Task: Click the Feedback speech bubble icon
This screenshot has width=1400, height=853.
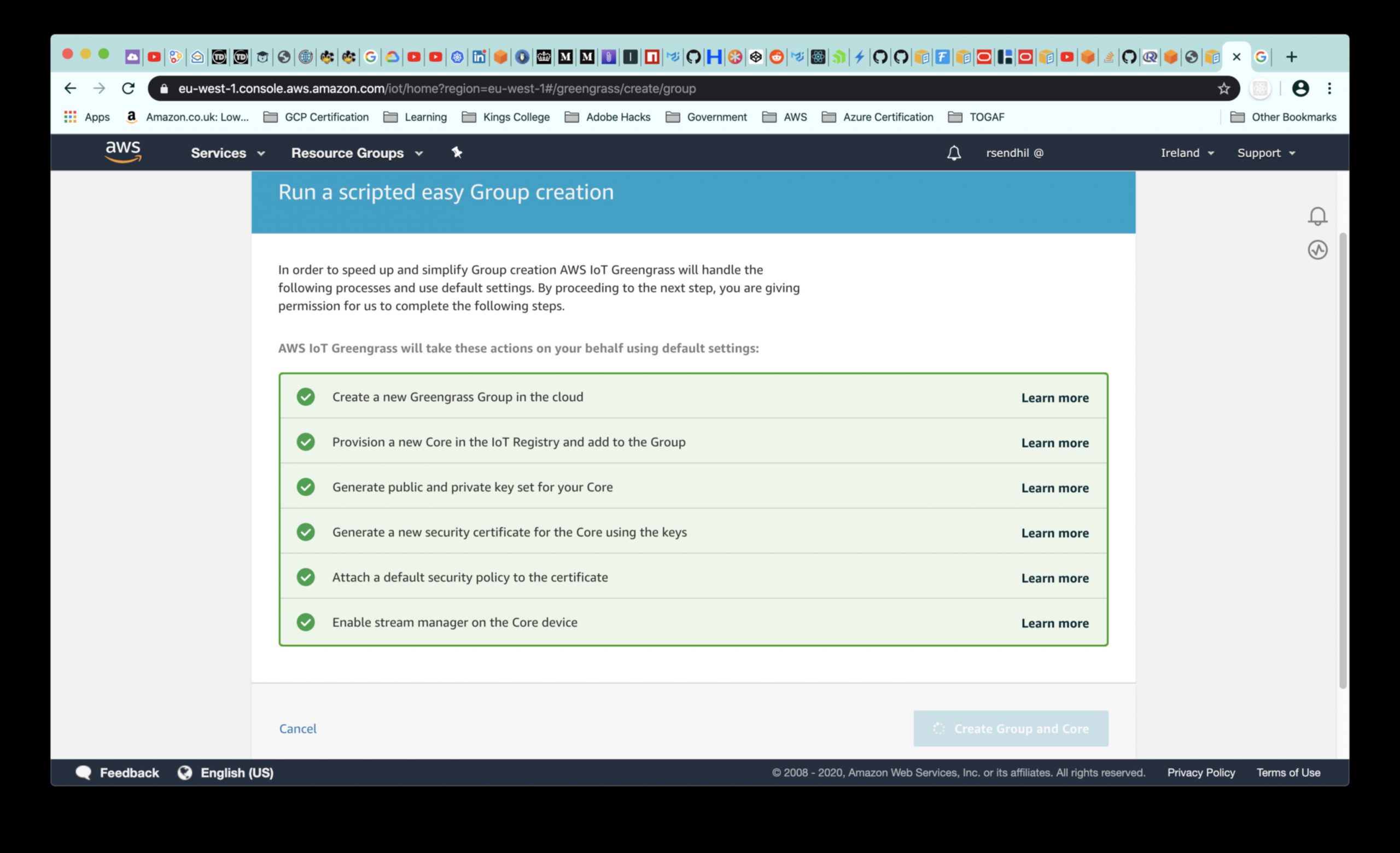Action: click(84, 773)
